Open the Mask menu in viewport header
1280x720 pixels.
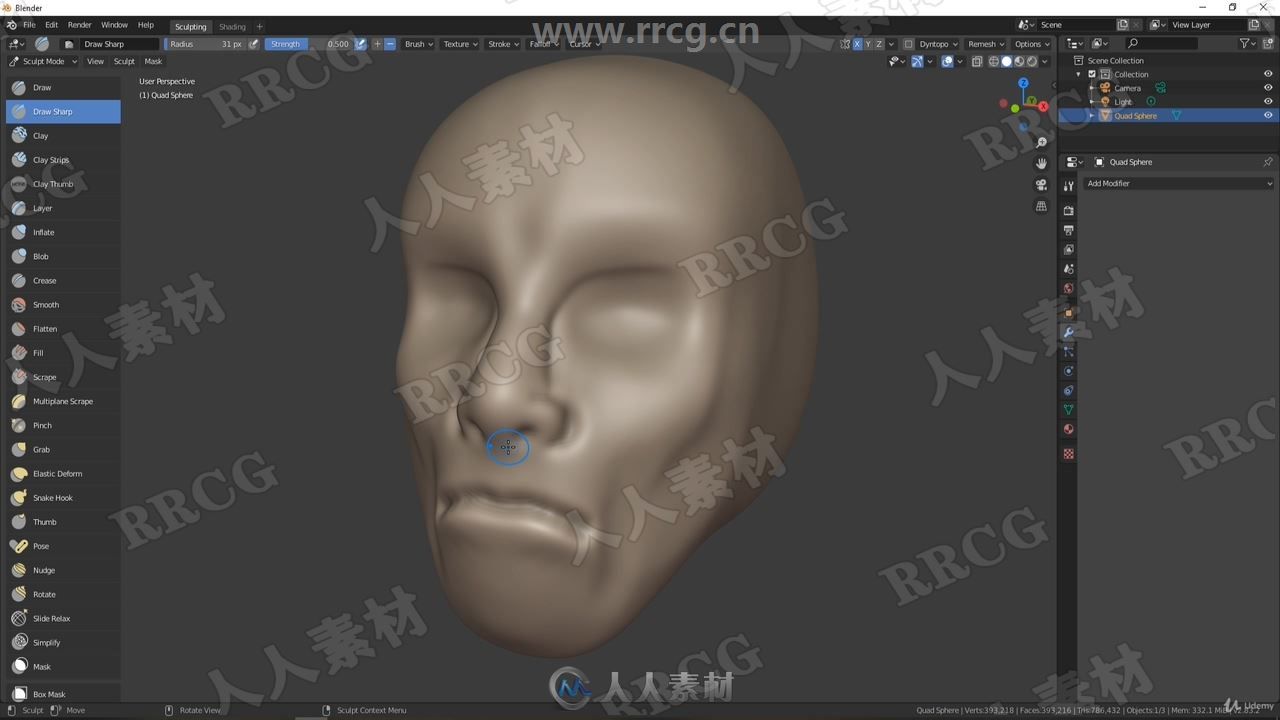153,61
